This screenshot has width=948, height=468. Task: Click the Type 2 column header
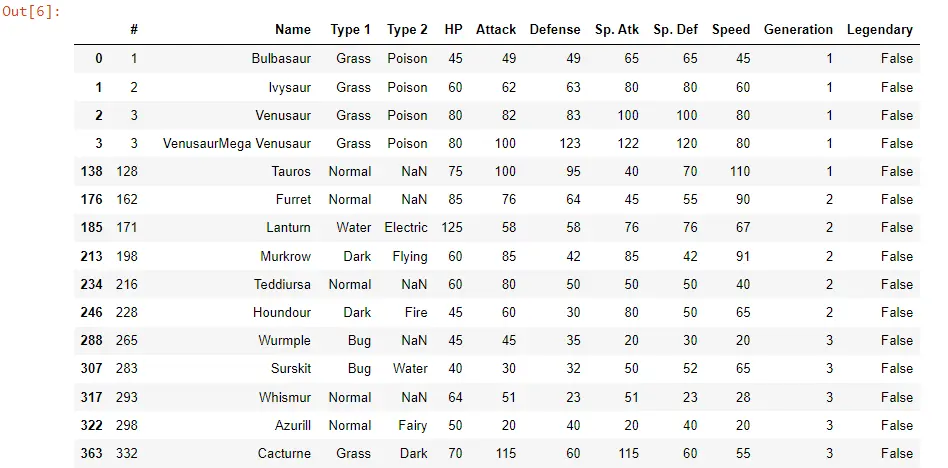[407, 30]
